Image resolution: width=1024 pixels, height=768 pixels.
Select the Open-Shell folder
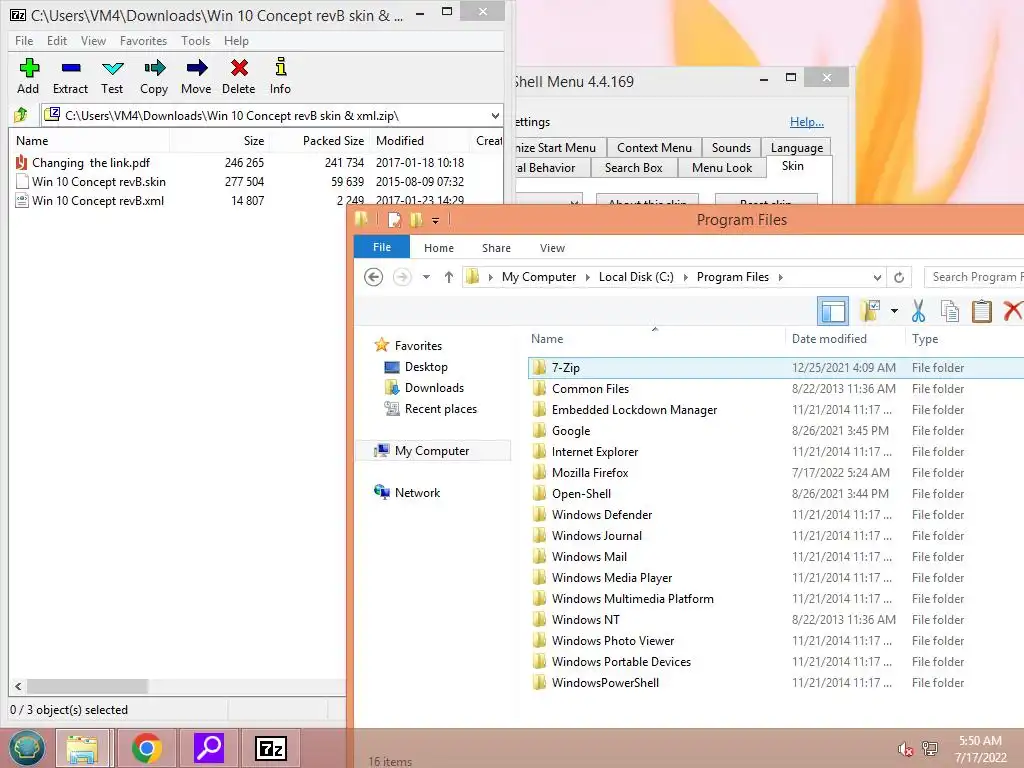click(581, 494)
